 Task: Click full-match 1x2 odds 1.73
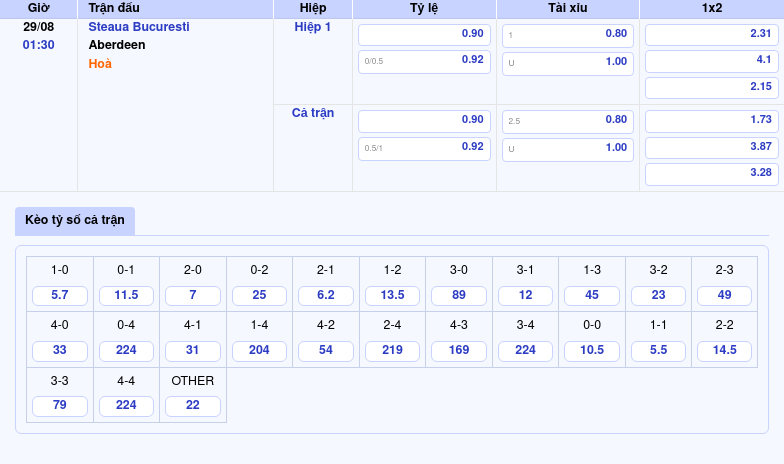point(711,120)
